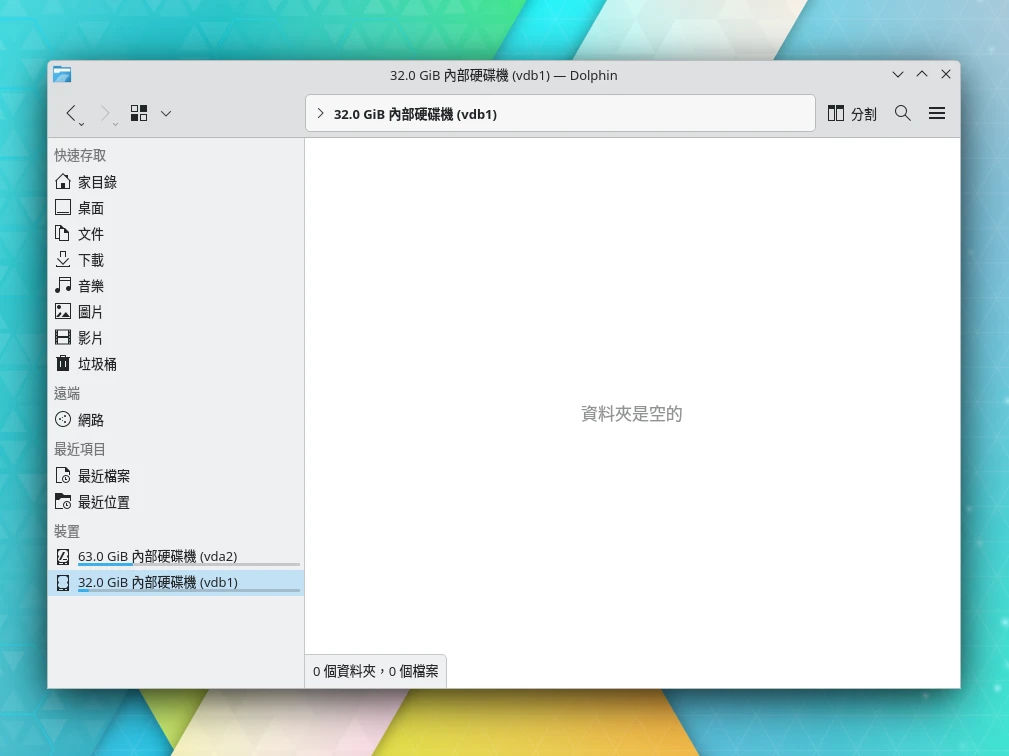Open 垃圾桶 trash in sidebar
The width and height of the screenshot is (1009, 756).
[x=97, y=364]
